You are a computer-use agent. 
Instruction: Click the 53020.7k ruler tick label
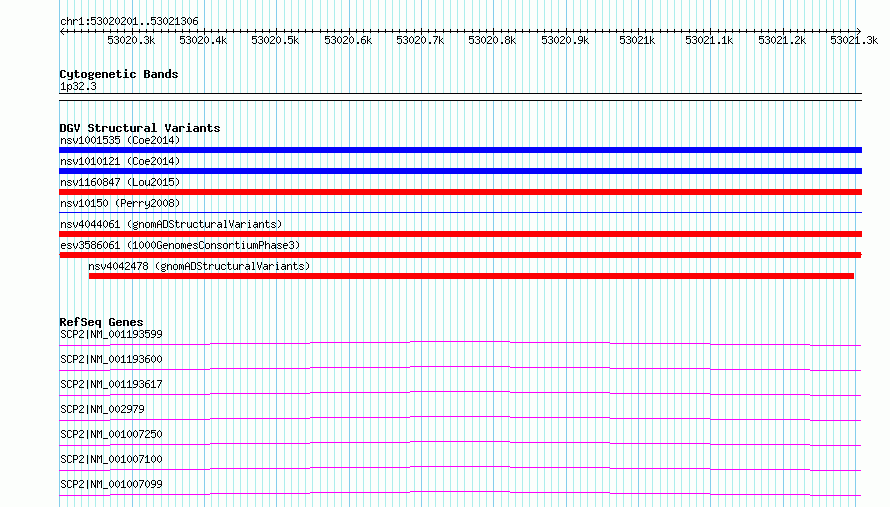[x=420, y=40]
